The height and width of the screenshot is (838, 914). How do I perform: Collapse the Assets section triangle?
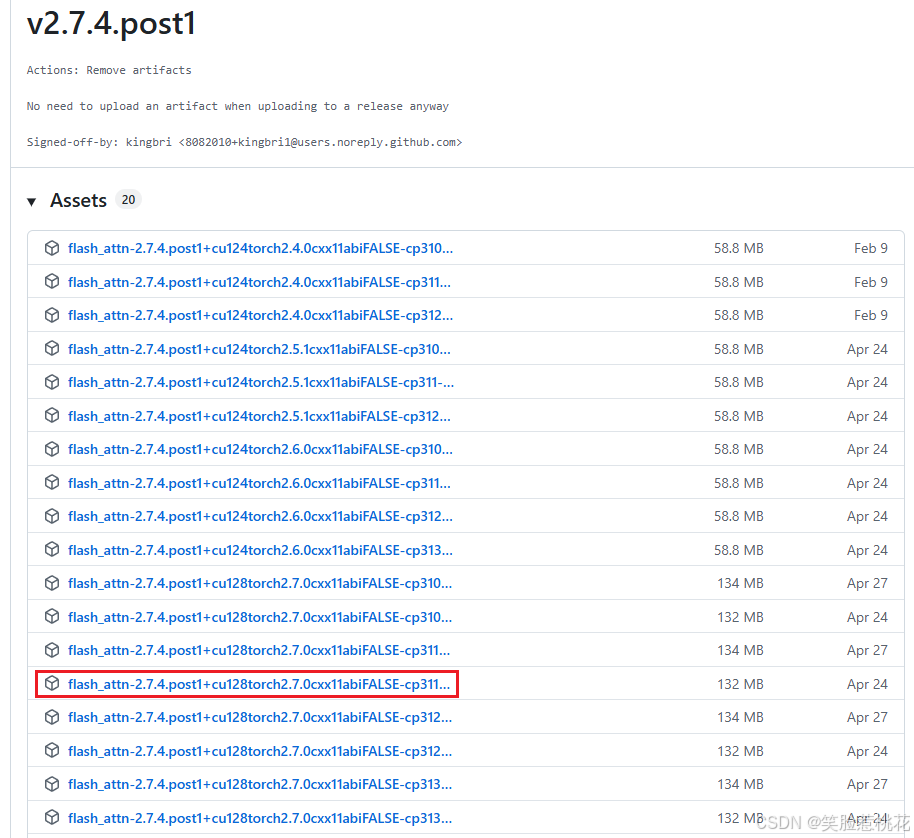[31, 202]
